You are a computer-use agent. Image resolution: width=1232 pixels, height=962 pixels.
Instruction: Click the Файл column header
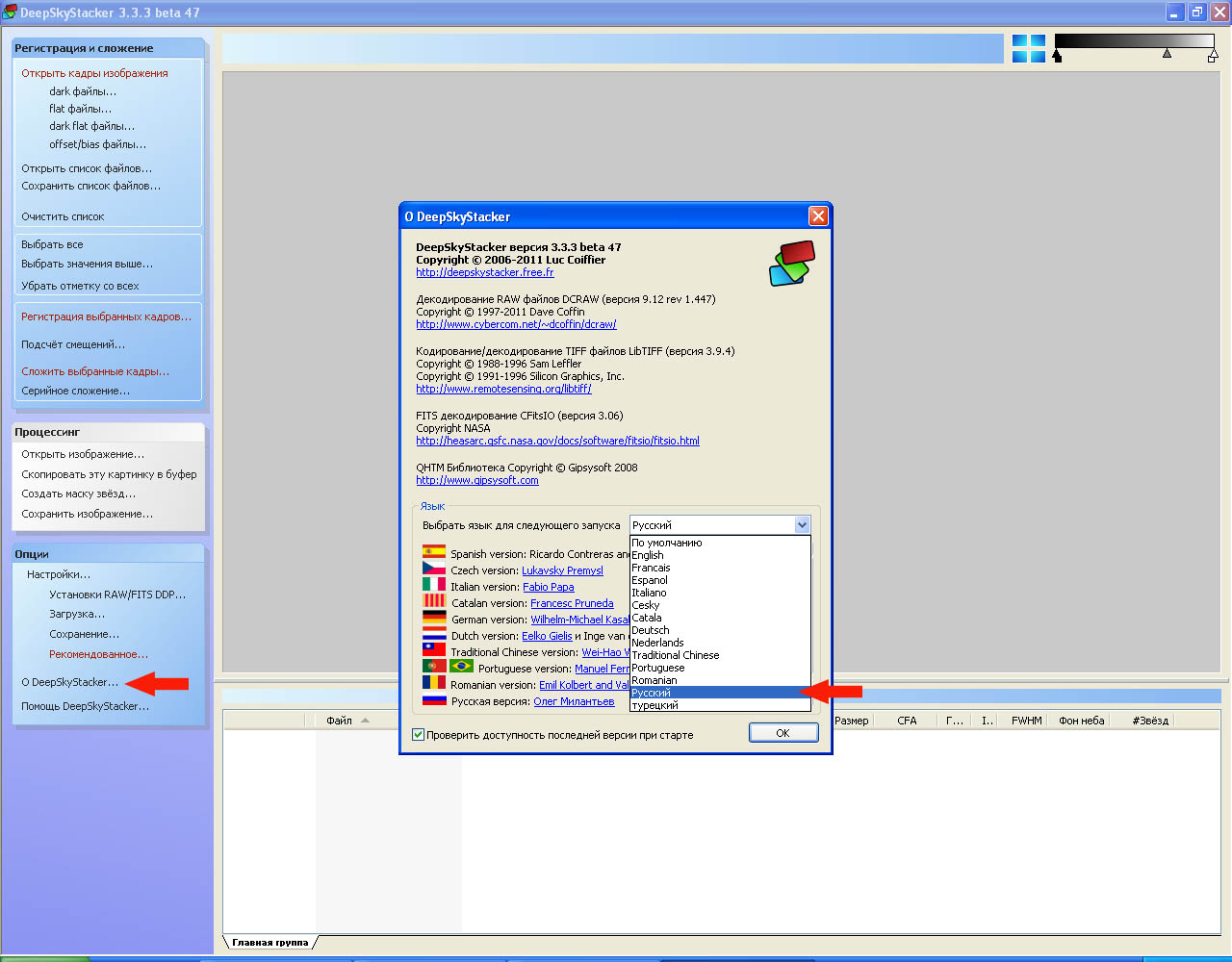339,721
